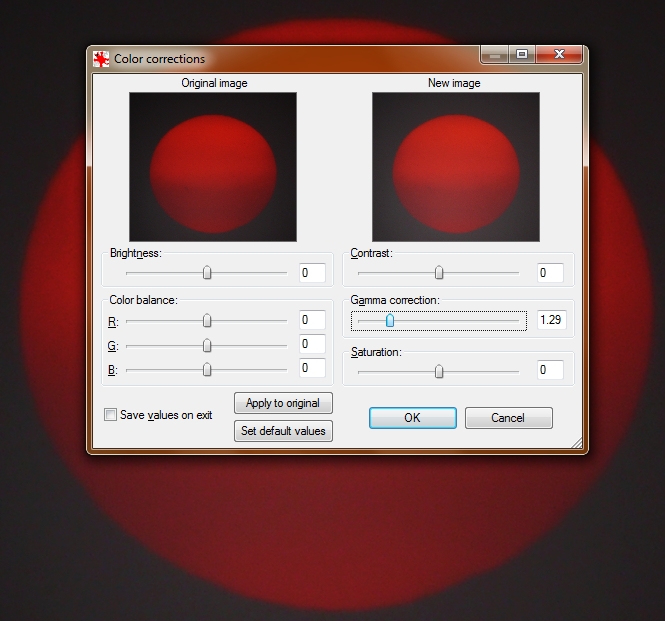665x621 pixels.
Task: Close the Color corrections dialog
Action: click(559, 55)
